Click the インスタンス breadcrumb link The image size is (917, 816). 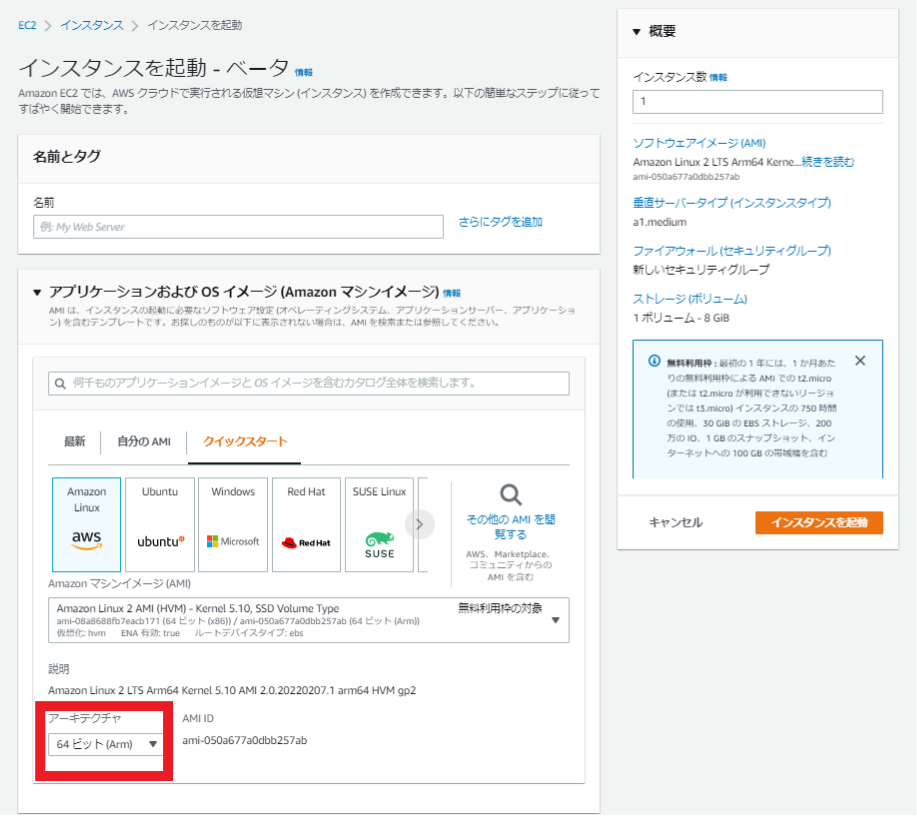pos(92,25)
